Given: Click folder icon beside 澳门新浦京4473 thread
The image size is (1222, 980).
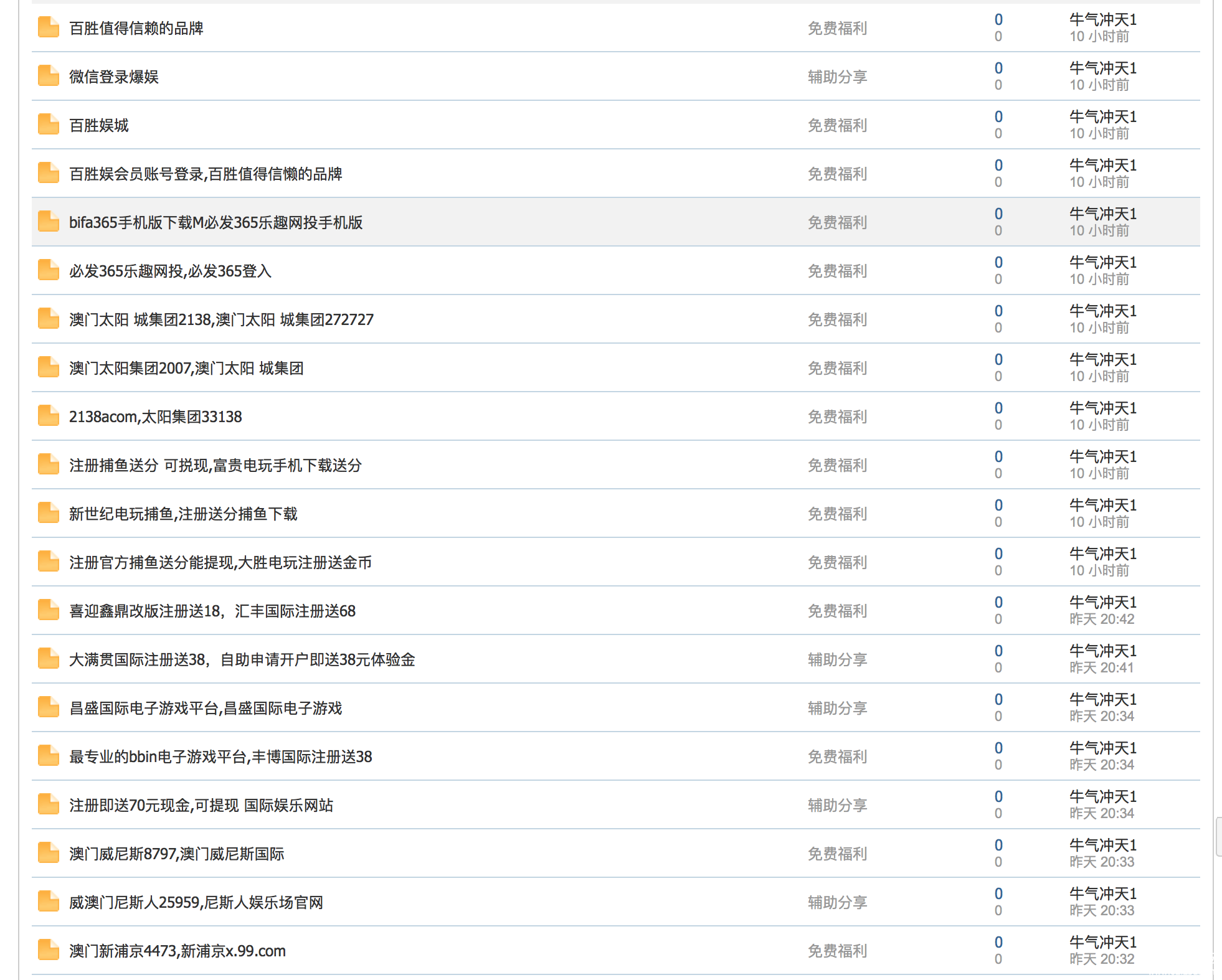Looking at the screenshot, I should point(49,950).
